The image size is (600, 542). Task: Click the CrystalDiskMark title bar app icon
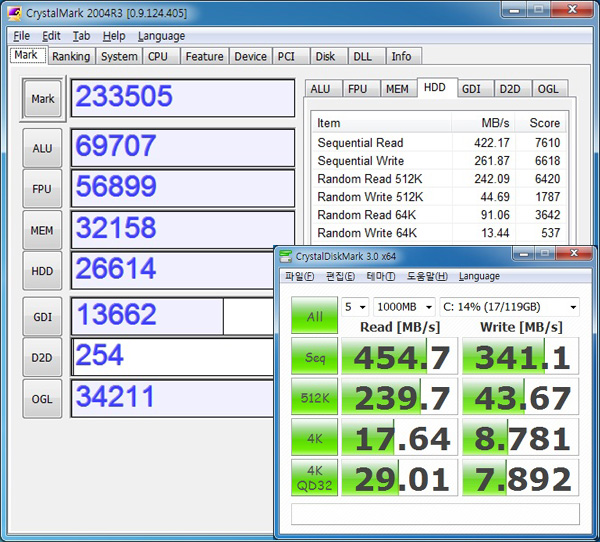[285, 256]
